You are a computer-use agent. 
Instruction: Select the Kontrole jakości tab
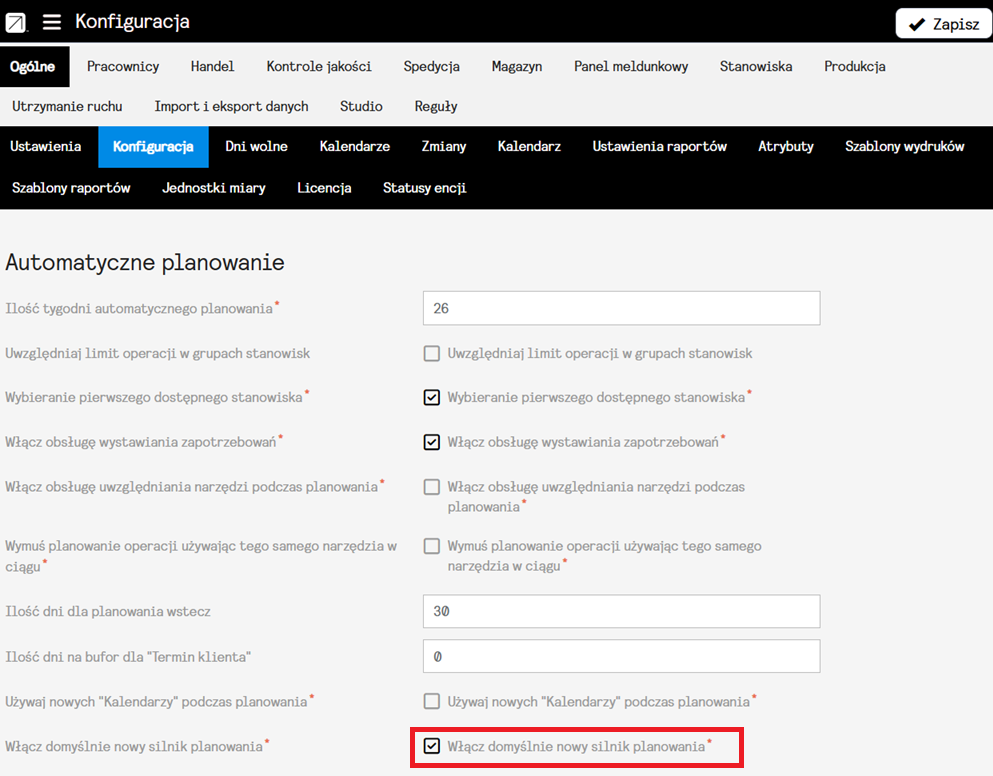coord(318,67)
